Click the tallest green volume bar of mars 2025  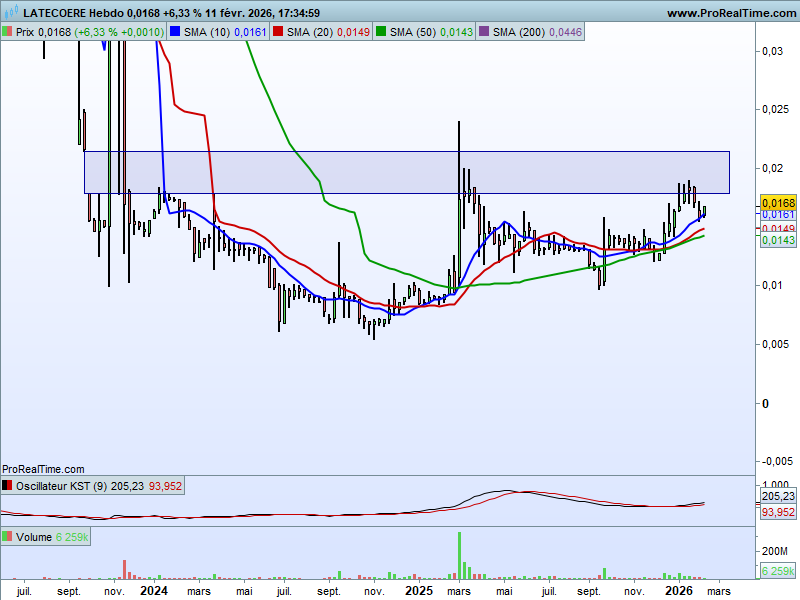point(459,556)
